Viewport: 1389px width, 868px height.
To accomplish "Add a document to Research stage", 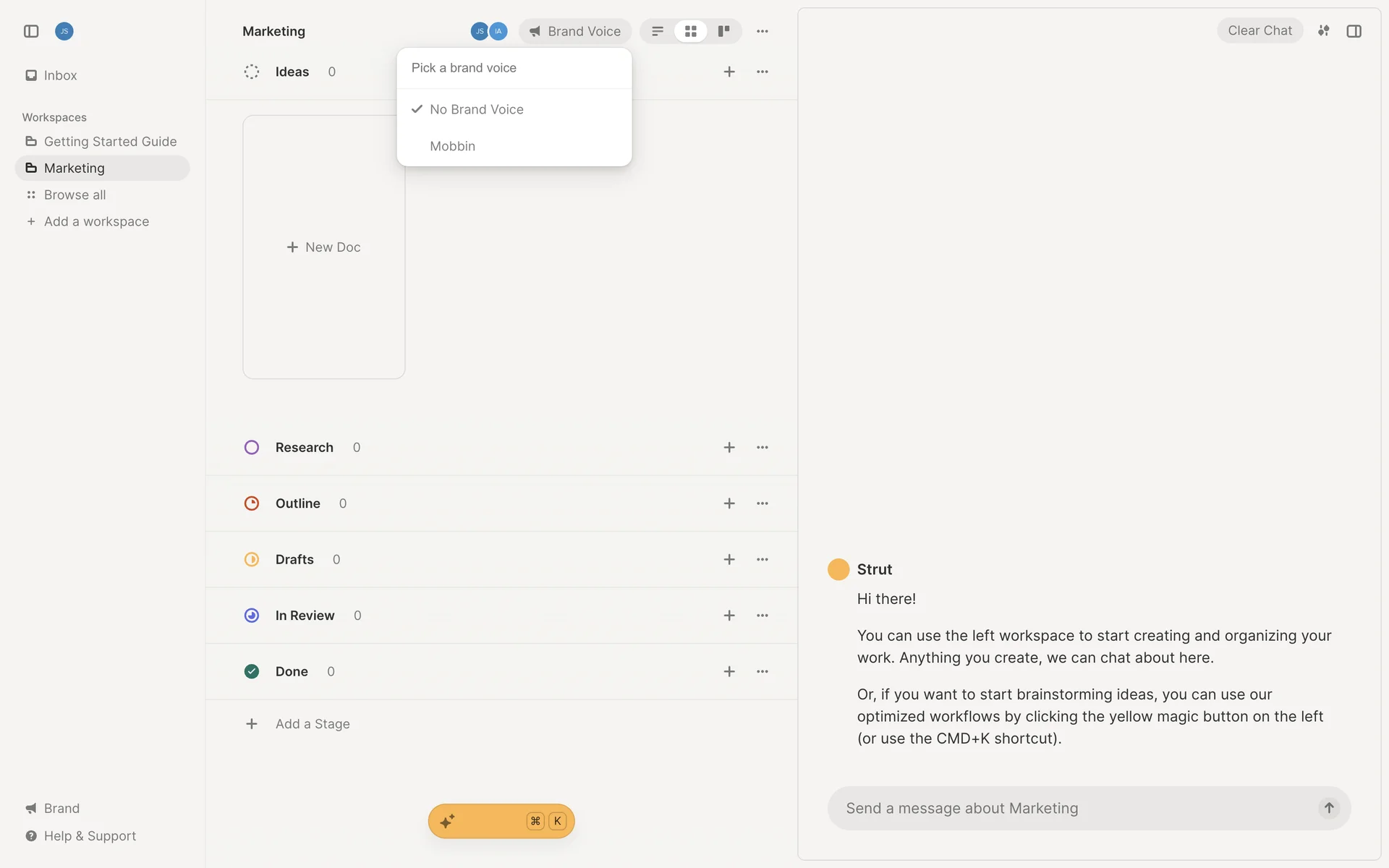I will tap(729, 448).
